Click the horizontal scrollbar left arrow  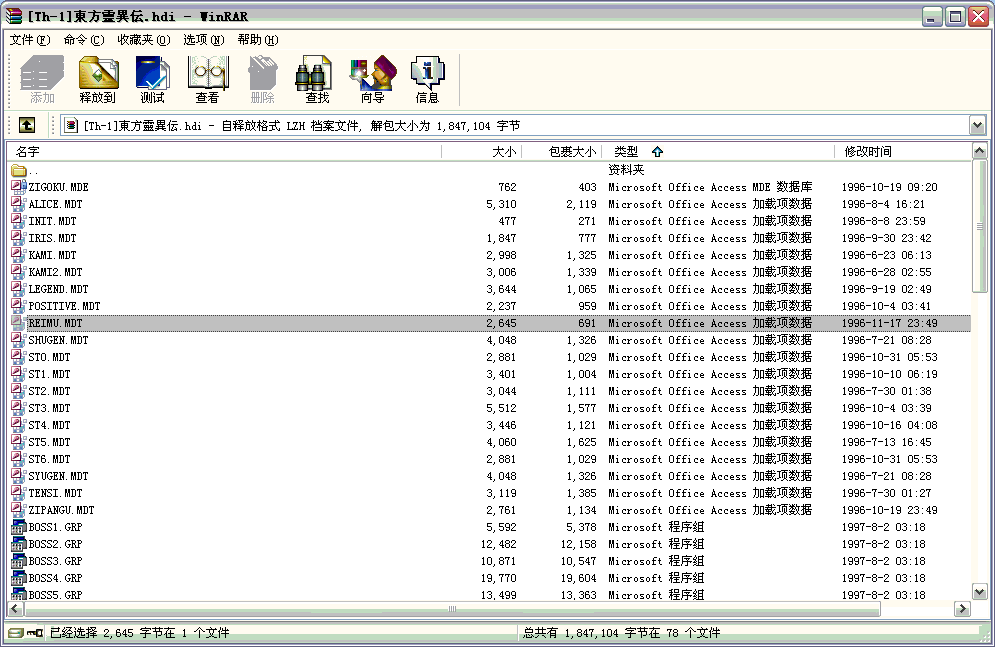coord(15,609)
